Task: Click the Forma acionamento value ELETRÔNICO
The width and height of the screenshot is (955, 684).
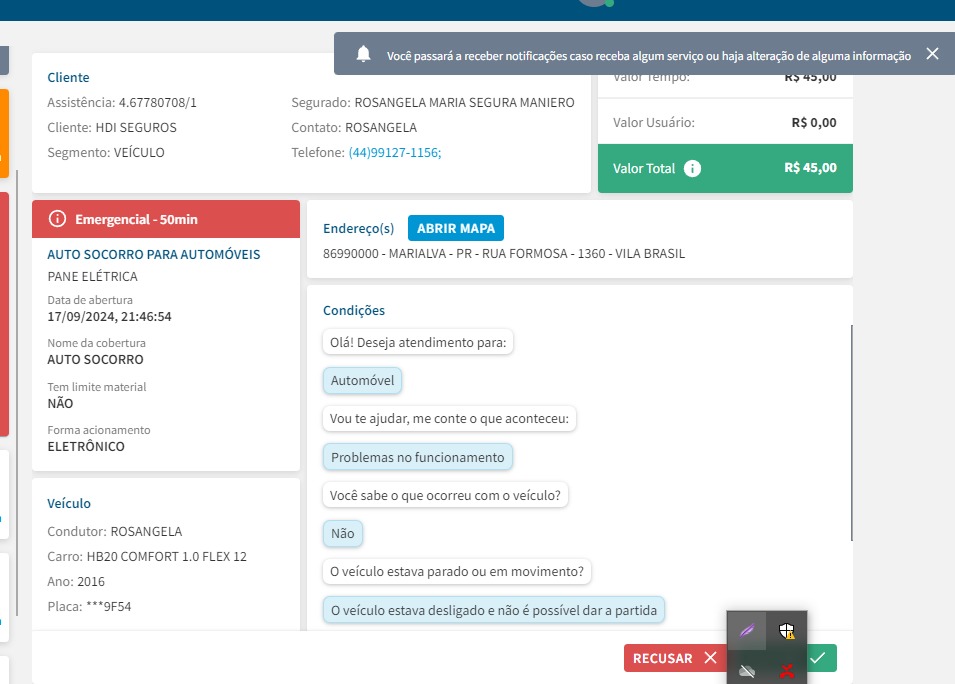Action: click(x=86, y=446)
